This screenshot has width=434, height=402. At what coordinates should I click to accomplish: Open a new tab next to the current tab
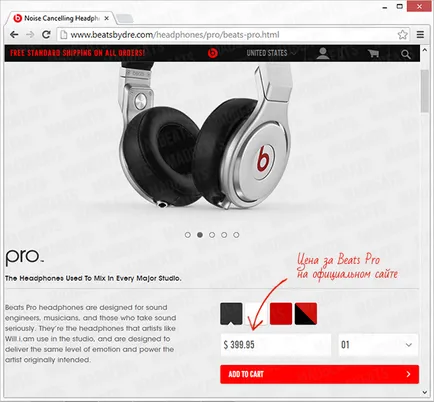[x=125, y=19]
